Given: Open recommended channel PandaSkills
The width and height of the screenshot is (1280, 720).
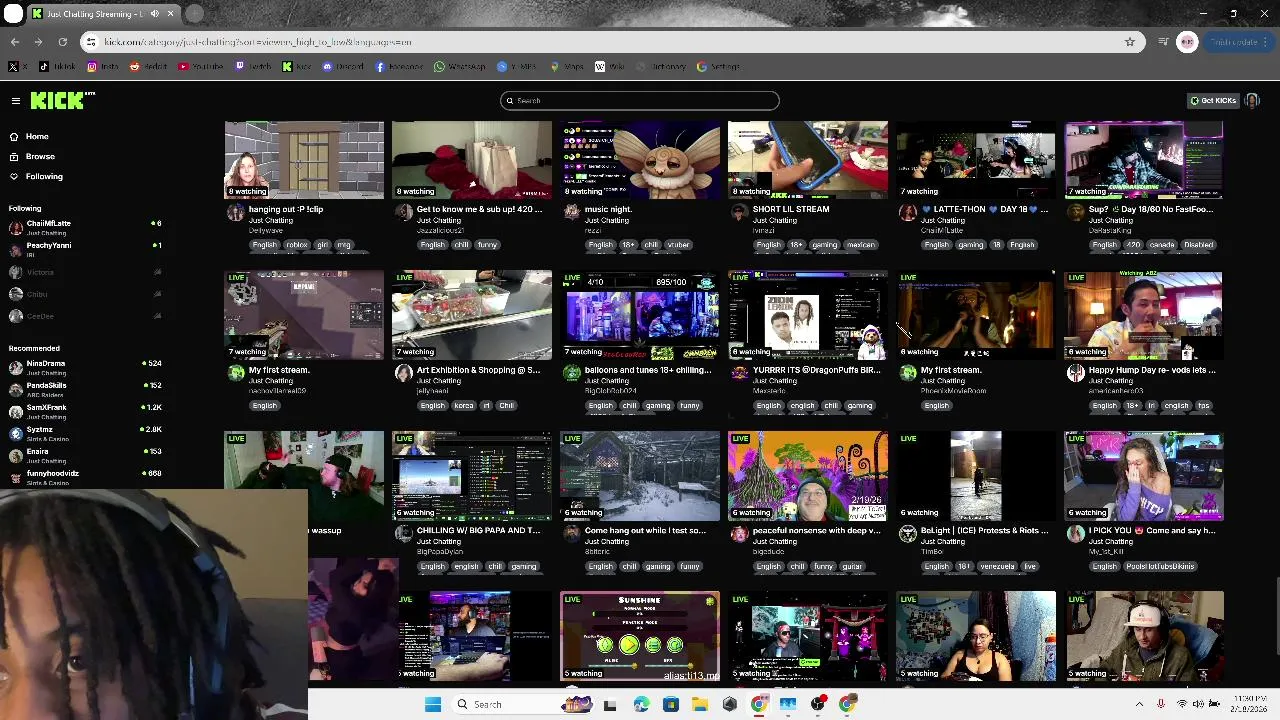Looking at the screenshot, I should coord(85,389).
